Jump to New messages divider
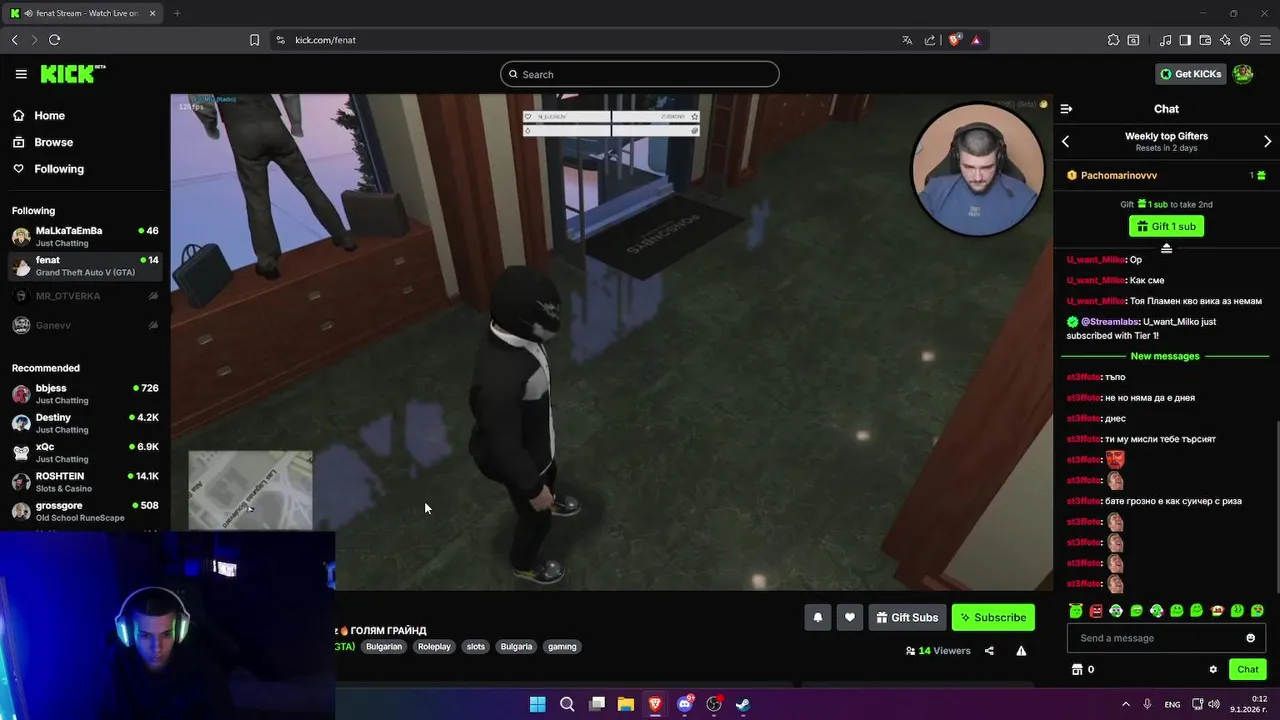The image size is (1280, 720). pyautogui.click(x=1165, y=356)
